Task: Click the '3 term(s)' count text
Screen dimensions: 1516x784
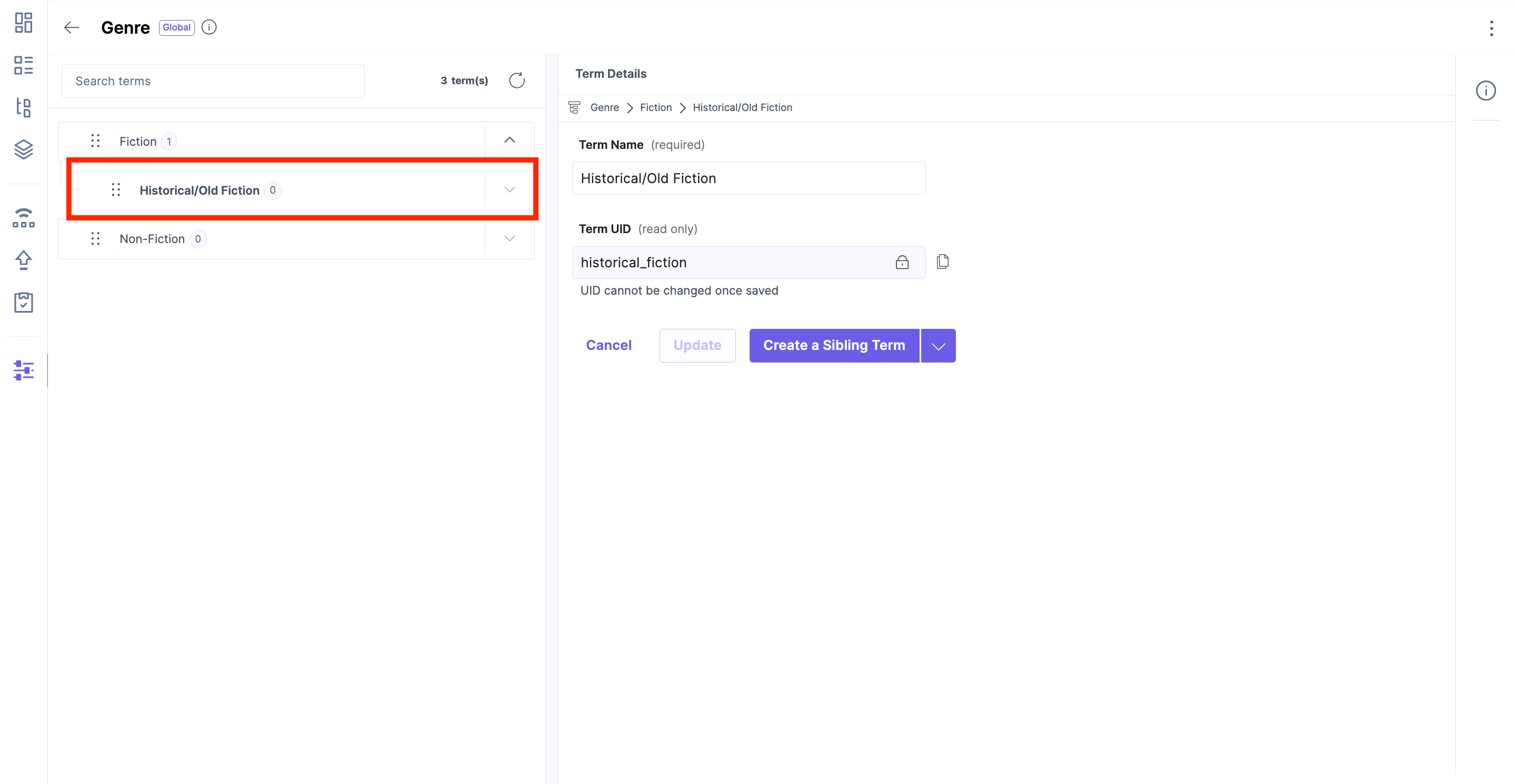Action: point(464,81)
